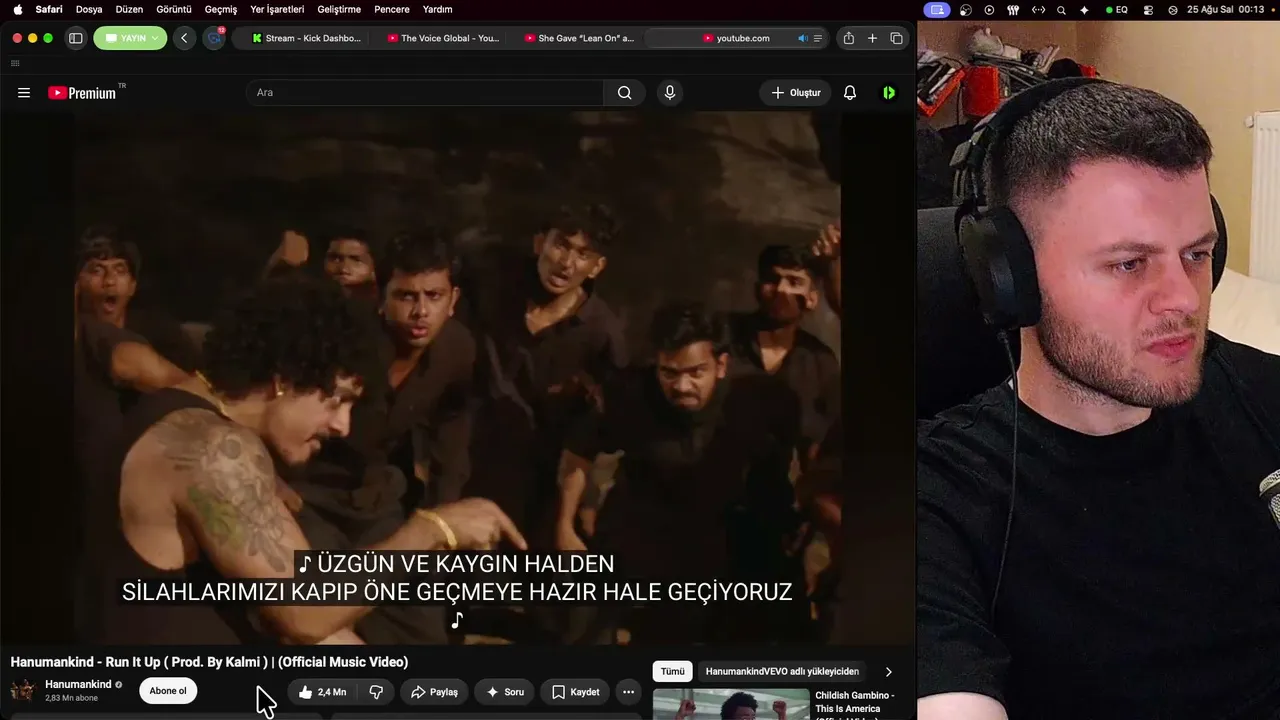
Task: Expand the YAYIN dropdown in Safari toolbar
Action: (130, 38)
